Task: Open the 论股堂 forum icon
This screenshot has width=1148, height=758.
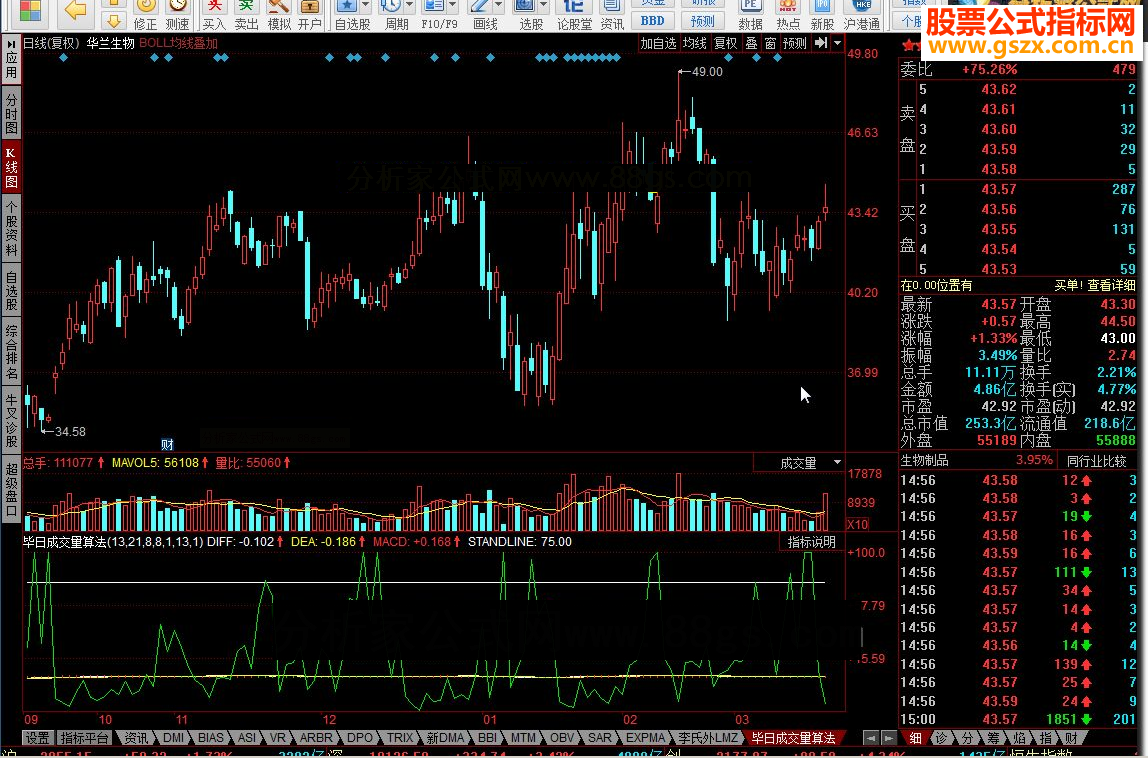Action: pos(574,15)
